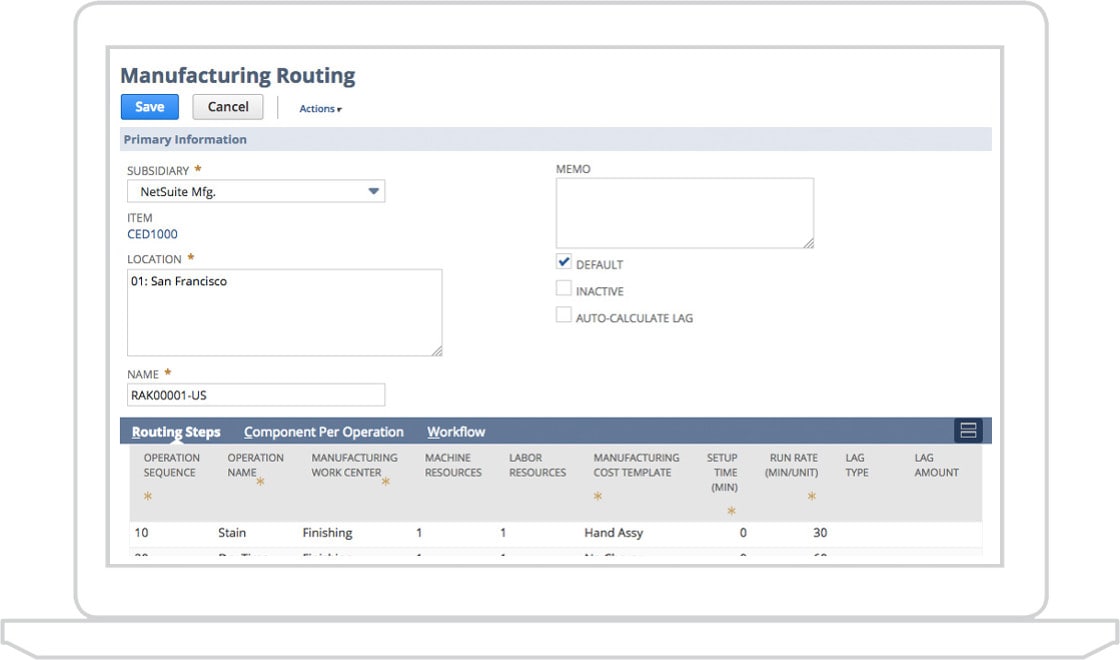Image resolution: width=1120 pixels, height=660 pixels.
Task: Click the Operation Name column header
Action: click(x=255, y=465)
